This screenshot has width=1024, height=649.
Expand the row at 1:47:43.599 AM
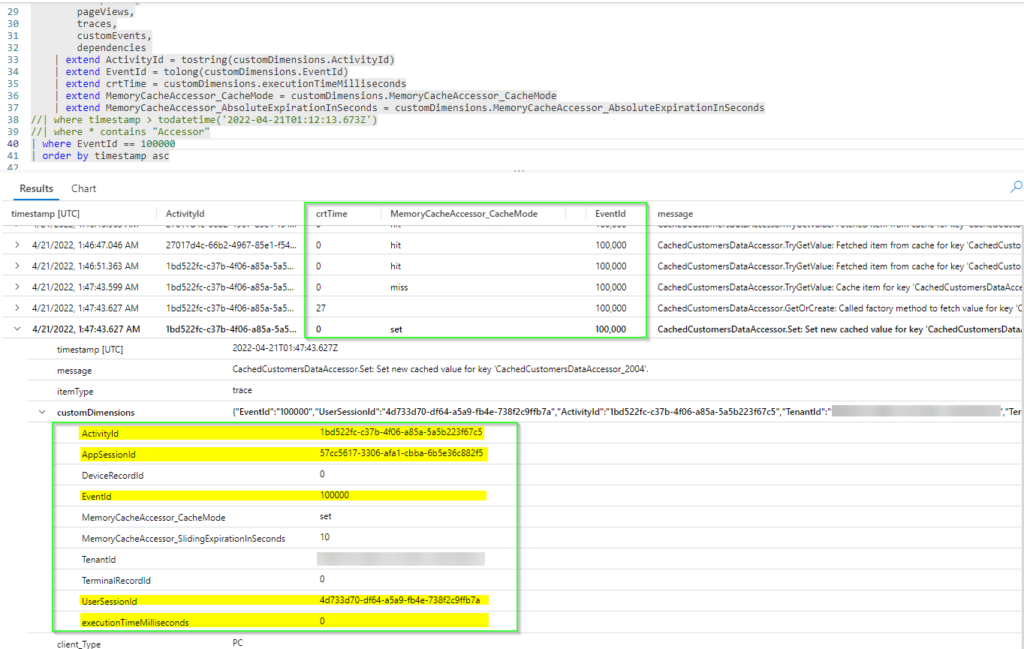(x=17, y=287)
